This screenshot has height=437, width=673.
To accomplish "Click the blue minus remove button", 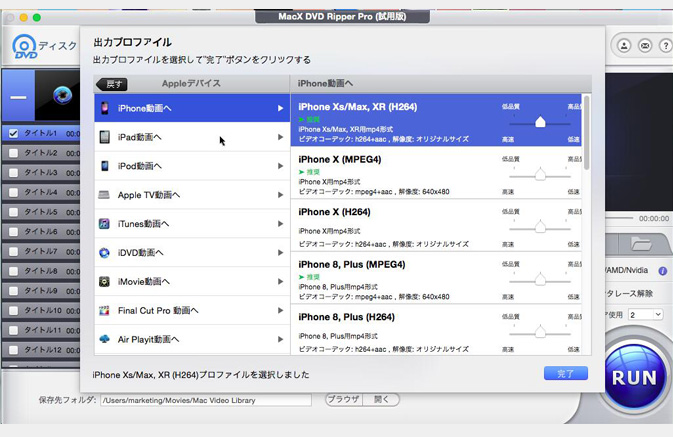I will tap(18, 96).
